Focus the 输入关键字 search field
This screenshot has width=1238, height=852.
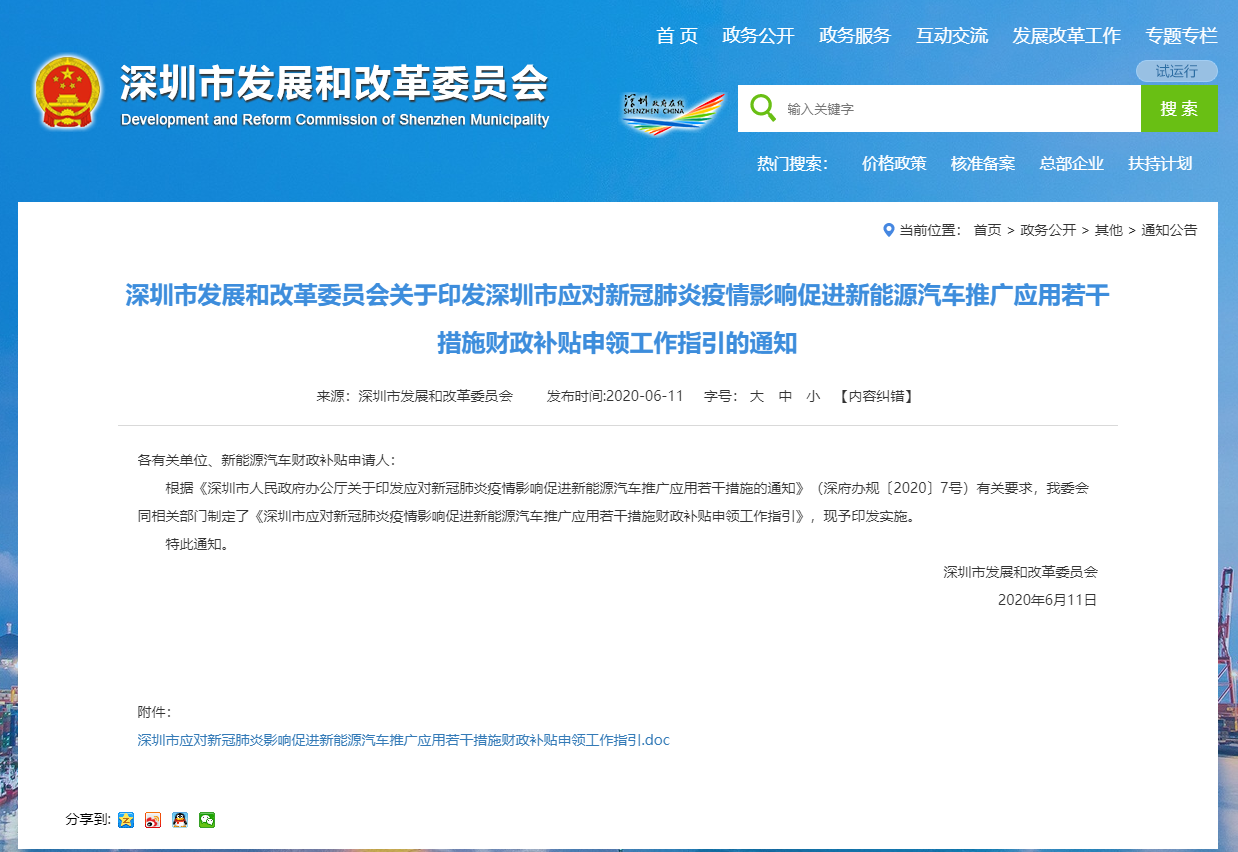point(958,109)
